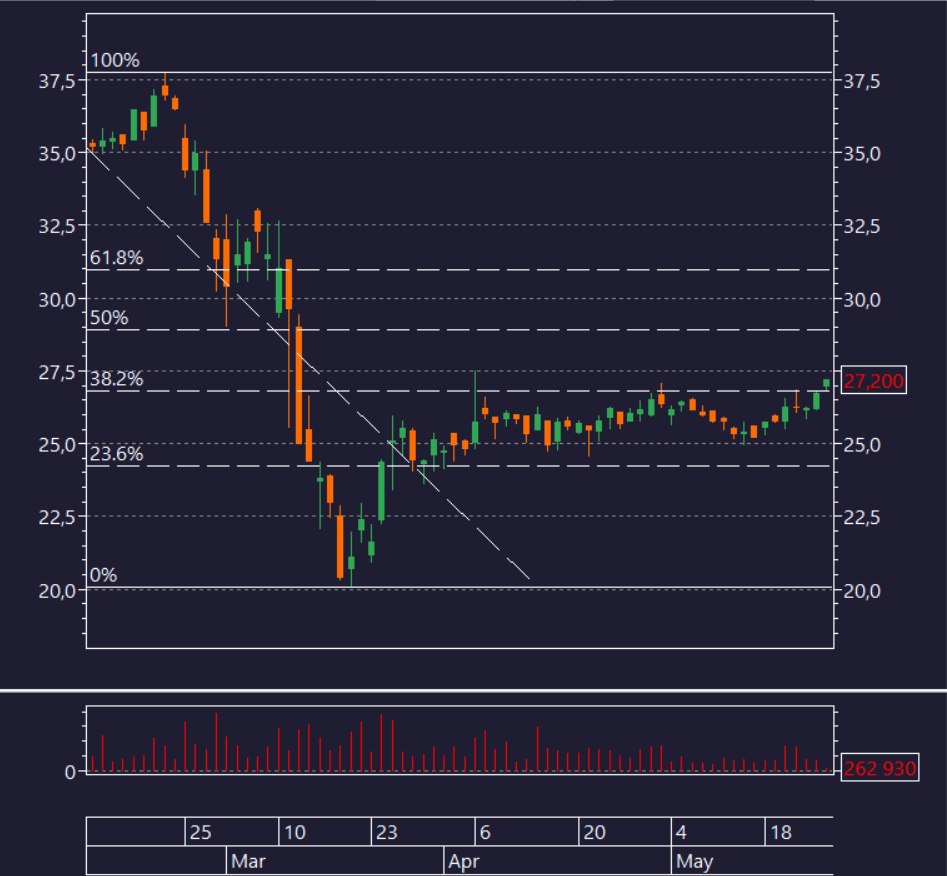Click the 20,0 label on left price axis

[x=57, y=591]
